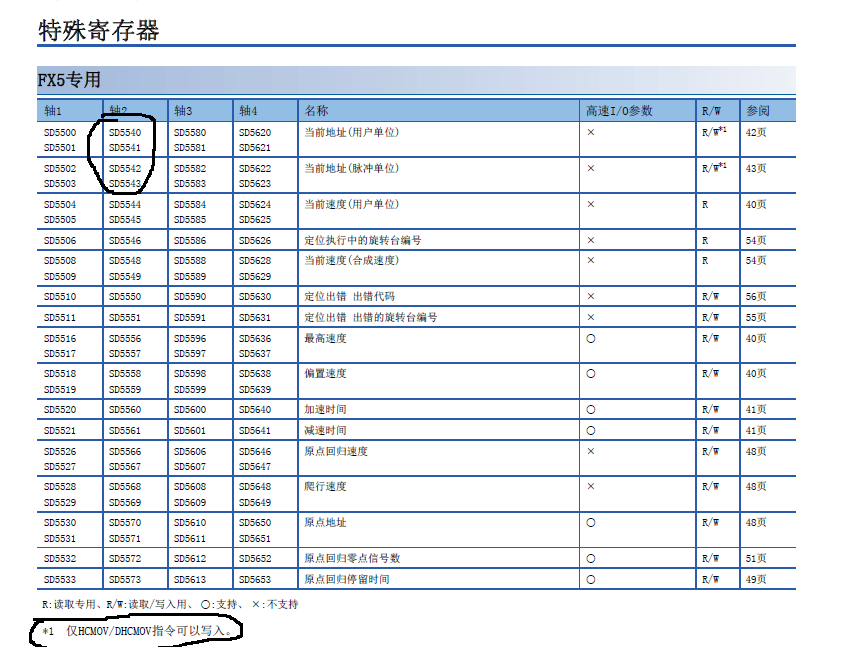Select the 名称 column header
Viewport: 863px width, 647px height.
316,111
